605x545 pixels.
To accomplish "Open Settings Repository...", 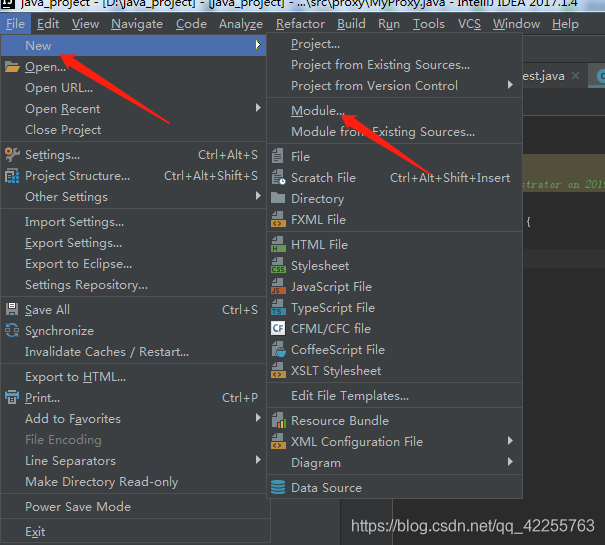I will pos(134,285).
